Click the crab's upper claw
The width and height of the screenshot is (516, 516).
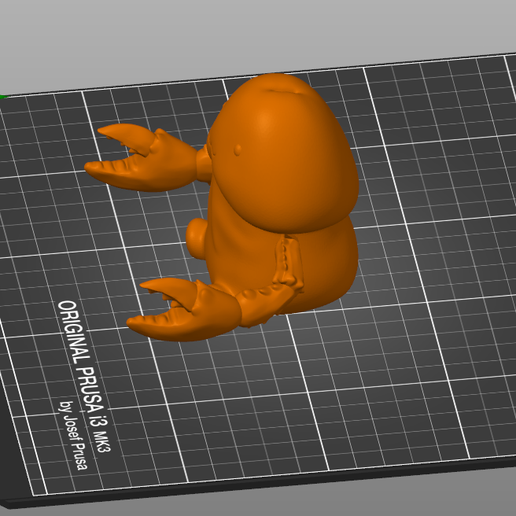coord(142,158)
